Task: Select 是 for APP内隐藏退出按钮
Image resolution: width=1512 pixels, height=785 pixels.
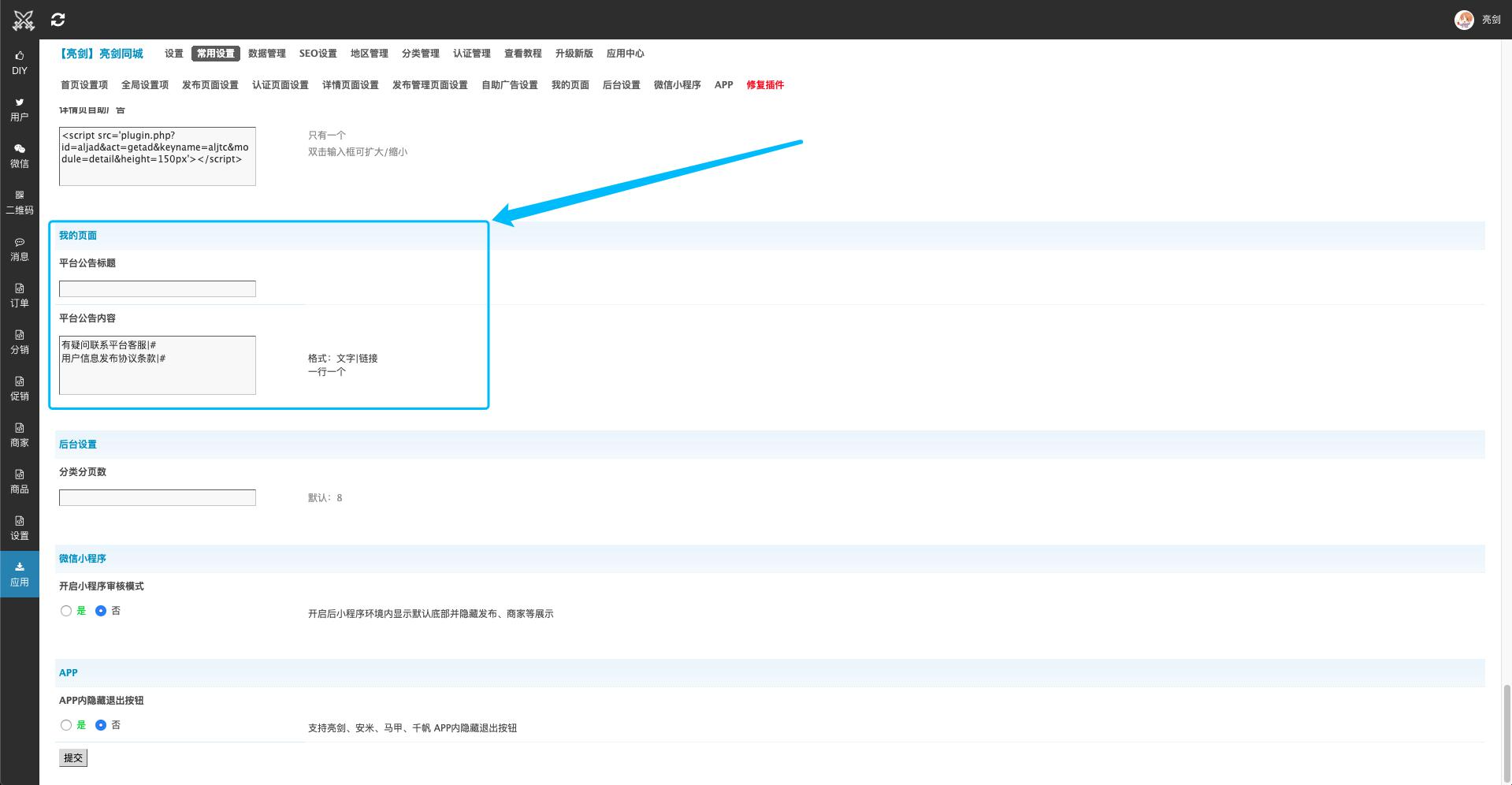Action: (66, 725)
